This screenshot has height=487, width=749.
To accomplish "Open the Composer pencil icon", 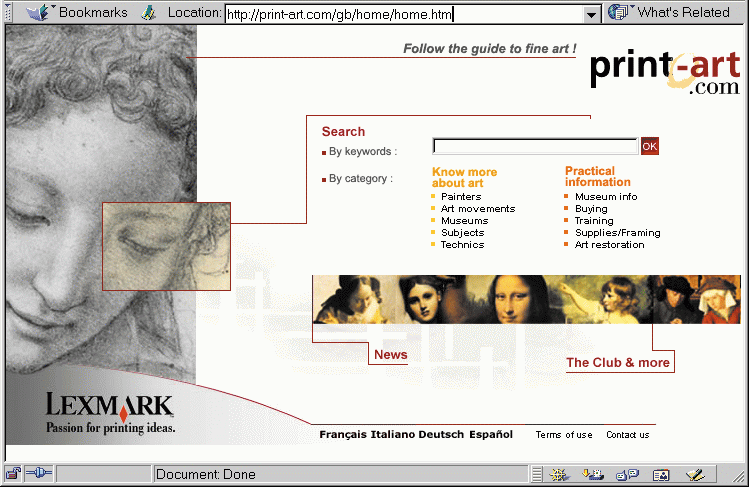I will tap(695, 475).
